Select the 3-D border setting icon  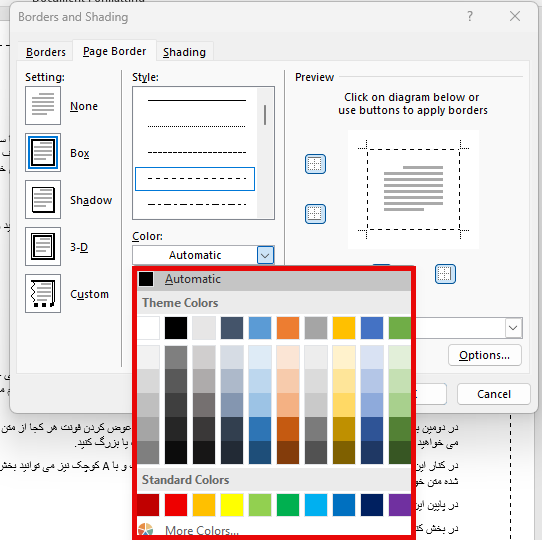[x=43, y=246]
